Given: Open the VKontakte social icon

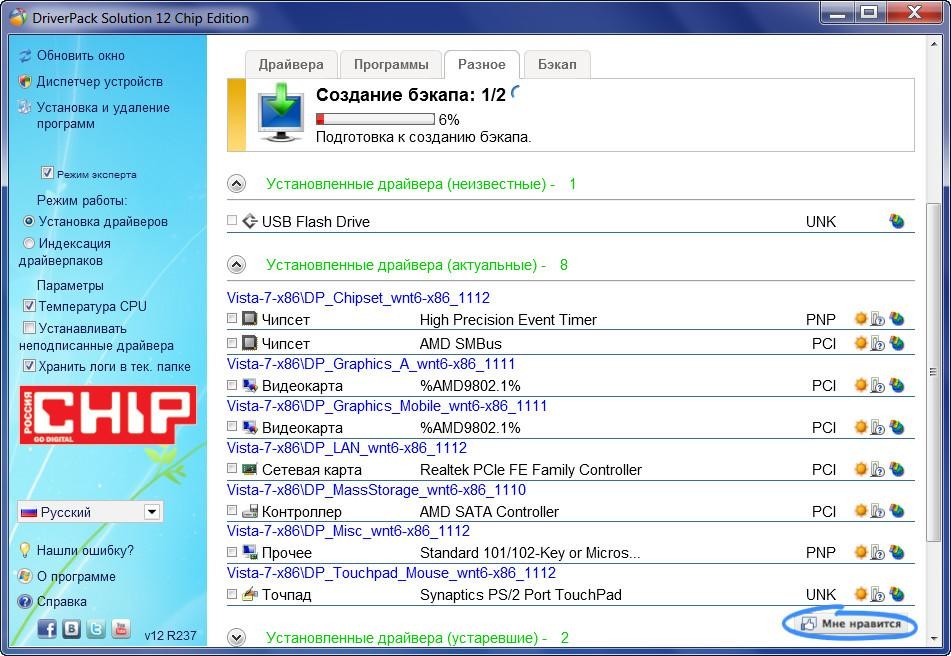Looking at the screenshot, I should [x=72, y=629].
